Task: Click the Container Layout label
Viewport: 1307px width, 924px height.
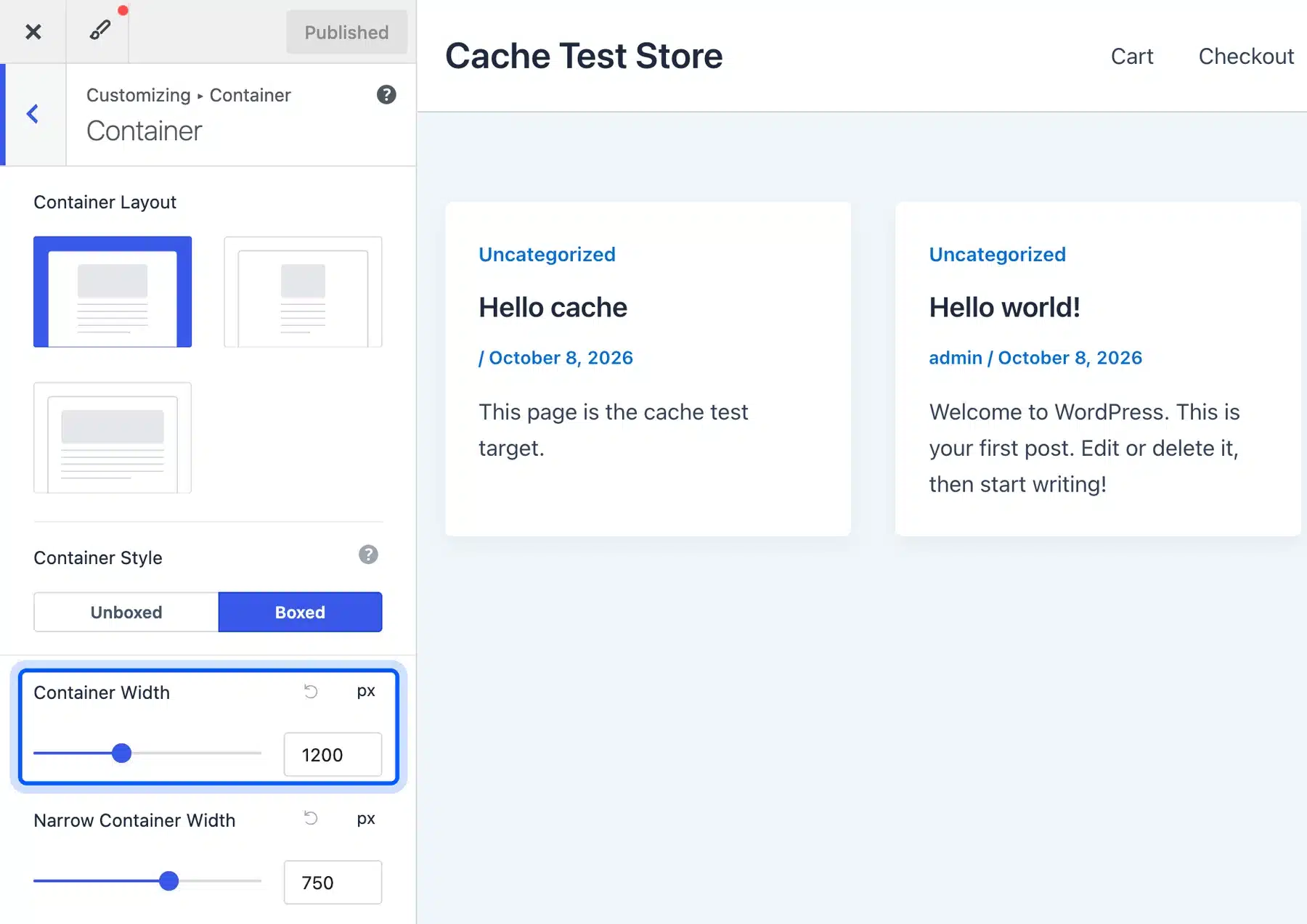Action: [x=105, y=202]
